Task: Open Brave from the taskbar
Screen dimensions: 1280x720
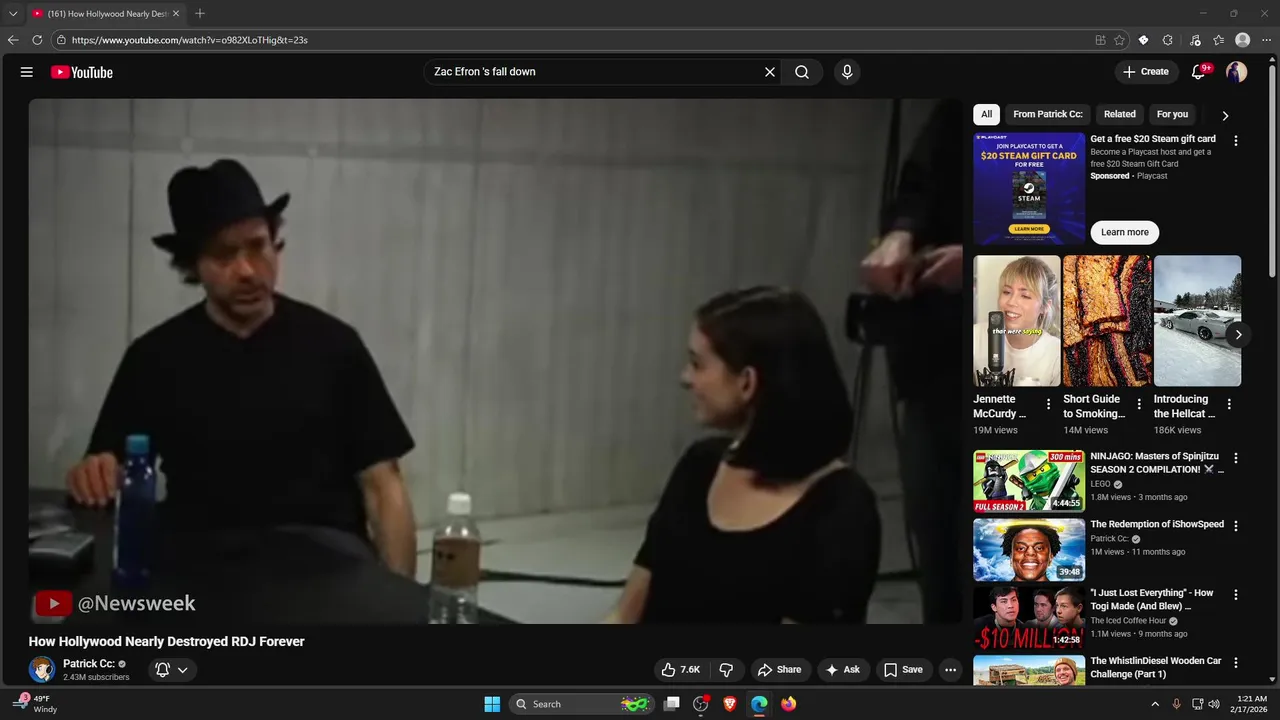Action: tap(730, 704)
